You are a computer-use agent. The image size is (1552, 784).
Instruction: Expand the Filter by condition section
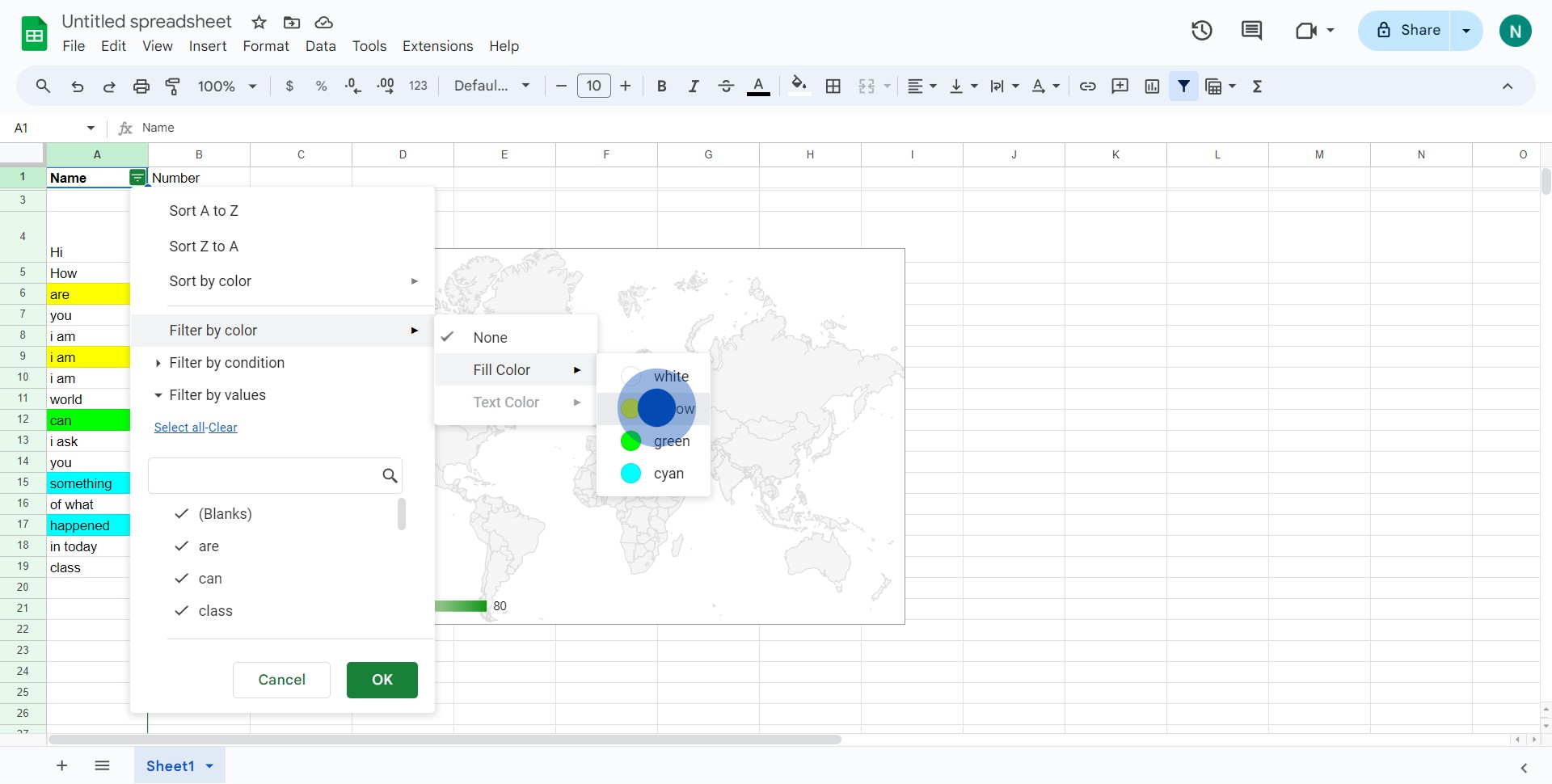click(226, 363)
